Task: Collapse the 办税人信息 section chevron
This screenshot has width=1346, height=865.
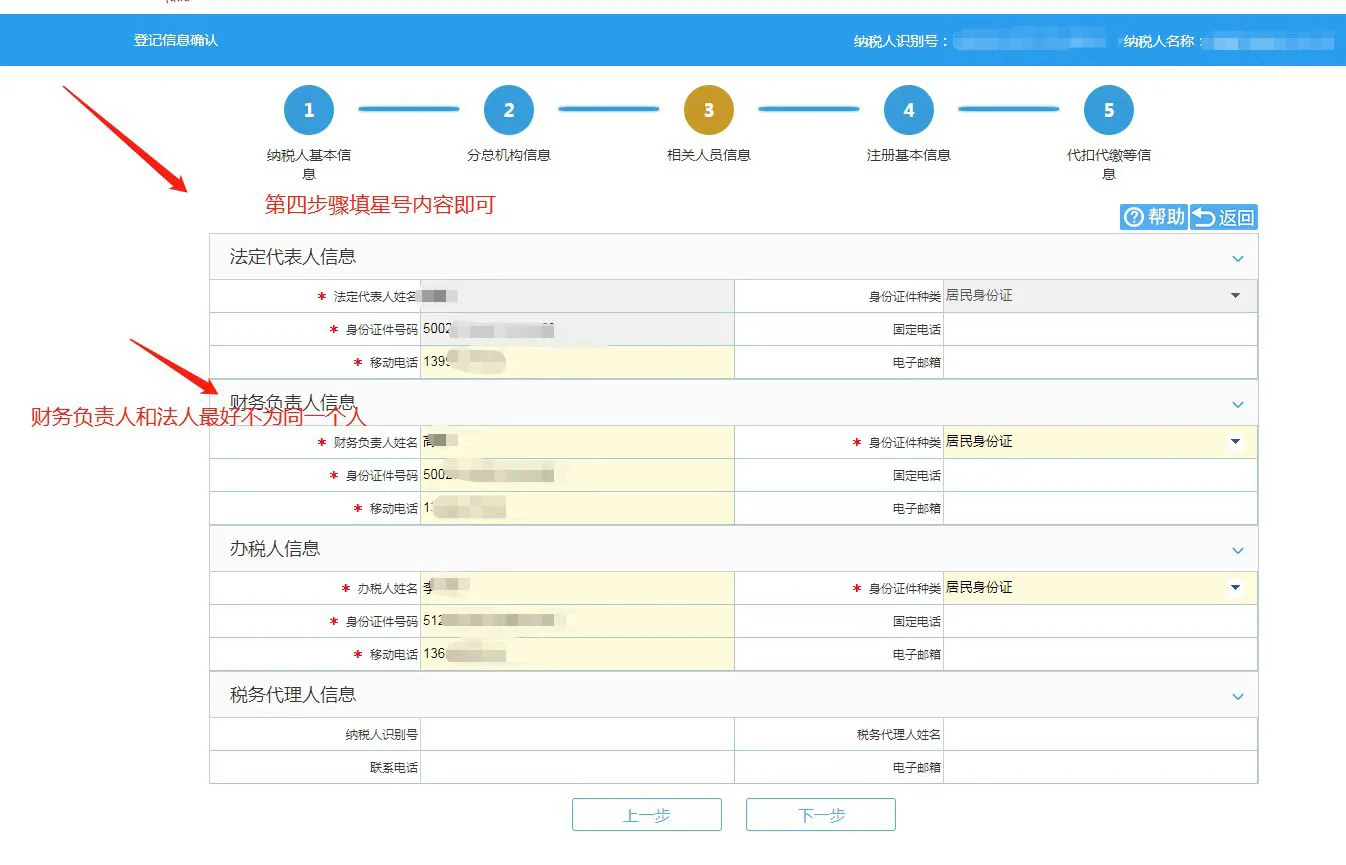Action: pos(1237,551)
